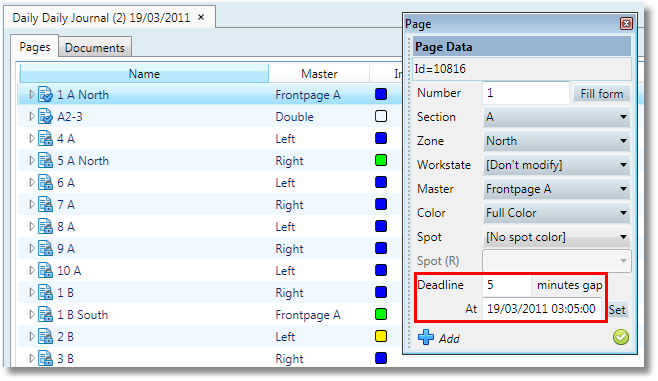Click the Set deadline button
Screen dimensions: 658x381
pyautogui.click(x=617, y=310)
